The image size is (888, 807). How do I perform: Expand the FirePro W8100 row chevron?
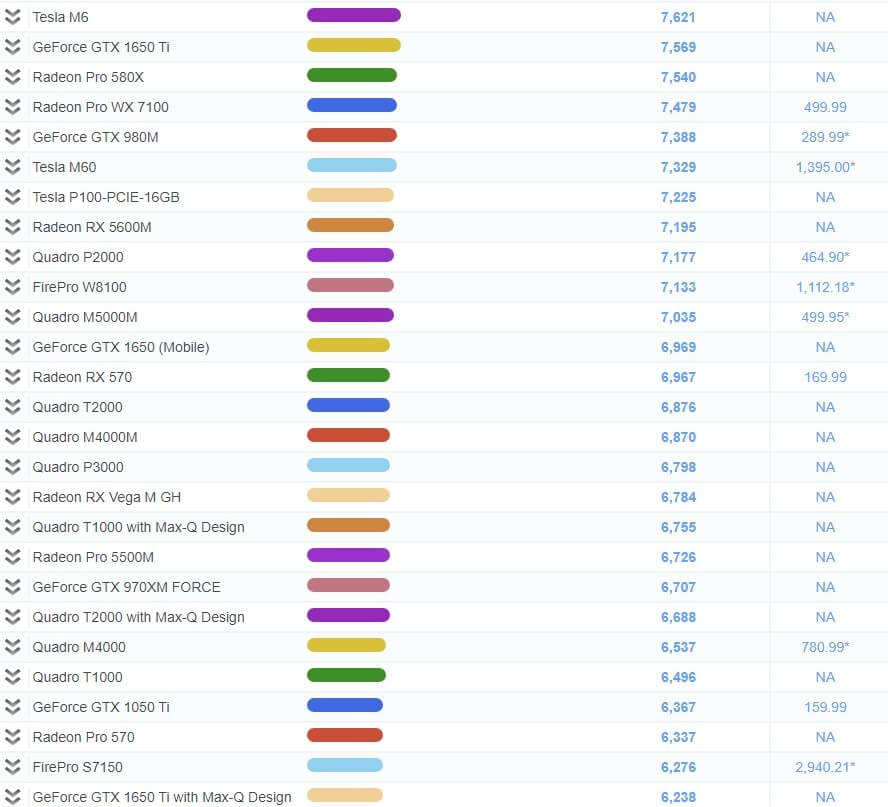click(12, 287)
